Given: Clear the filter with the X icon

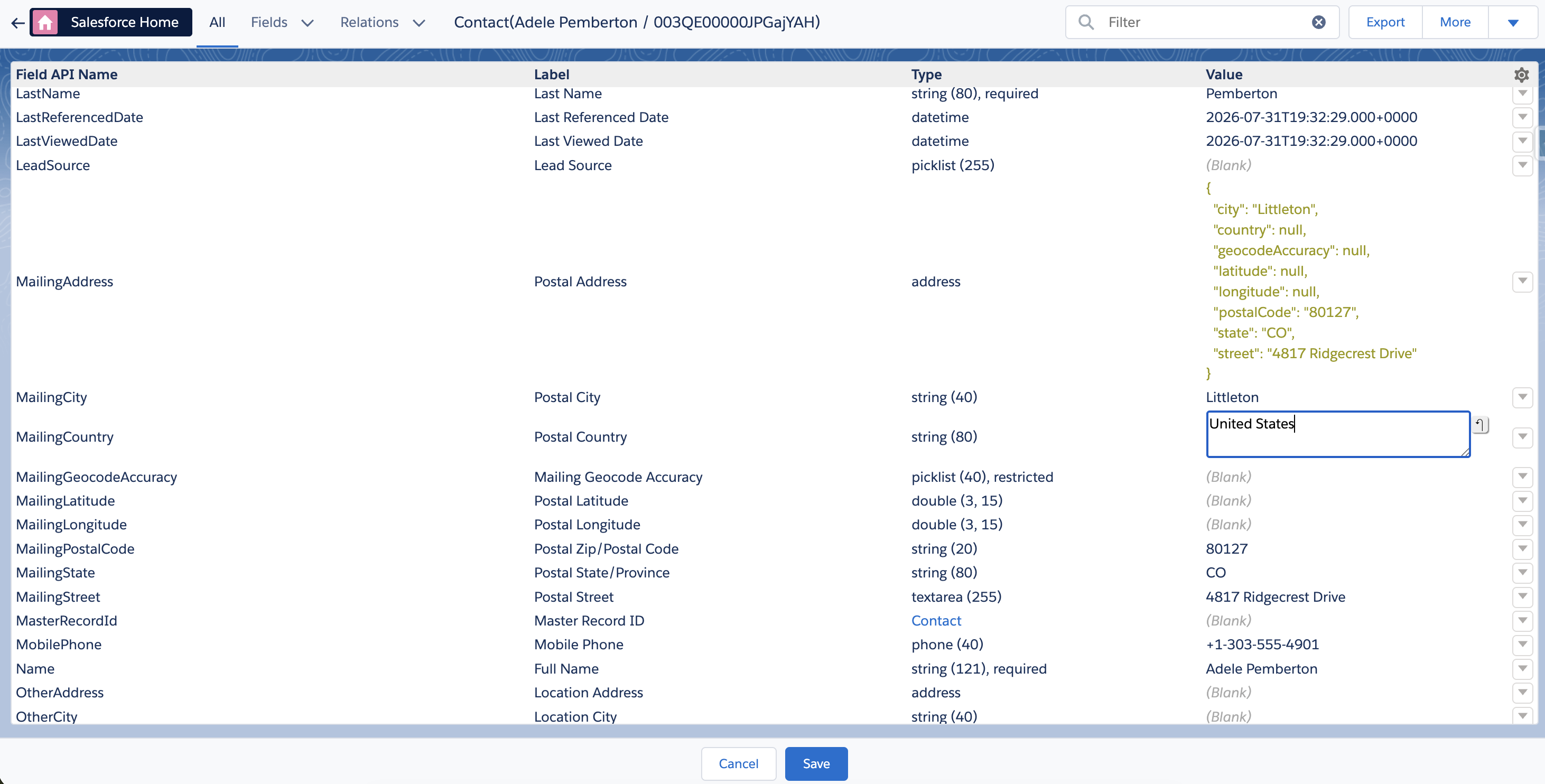Looking at the screenshot, I should pyautogui.click(x=1318, y=22).
